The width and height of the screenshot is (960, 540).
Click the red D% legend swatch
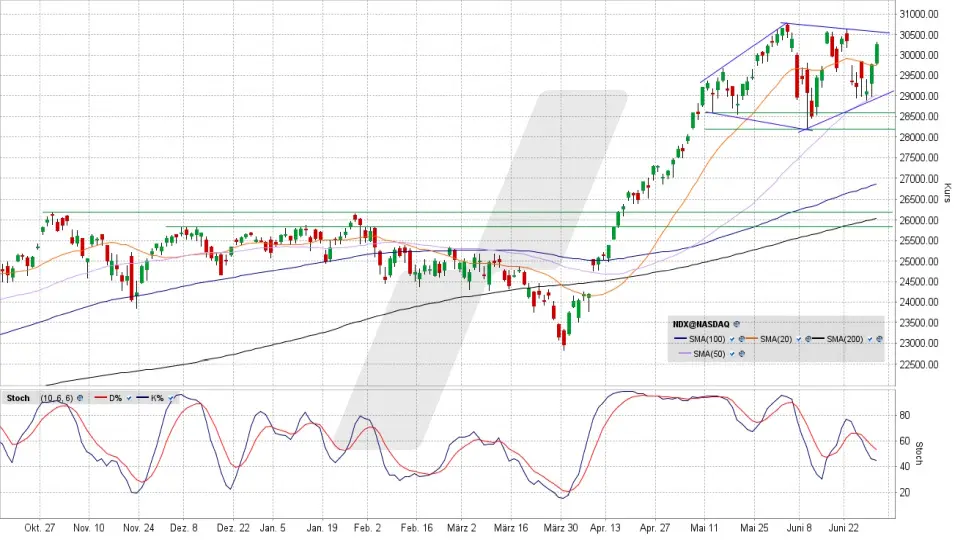pos(100,397)
